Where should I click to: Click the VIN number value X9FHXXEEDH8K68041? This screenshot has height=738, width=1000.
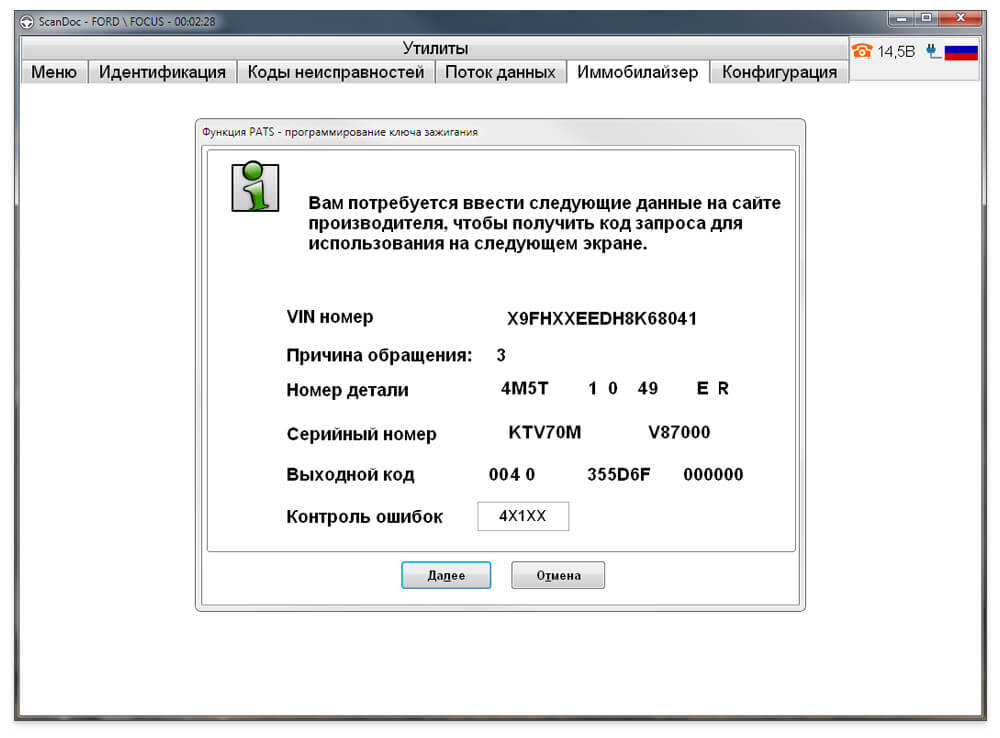point(602,318)
